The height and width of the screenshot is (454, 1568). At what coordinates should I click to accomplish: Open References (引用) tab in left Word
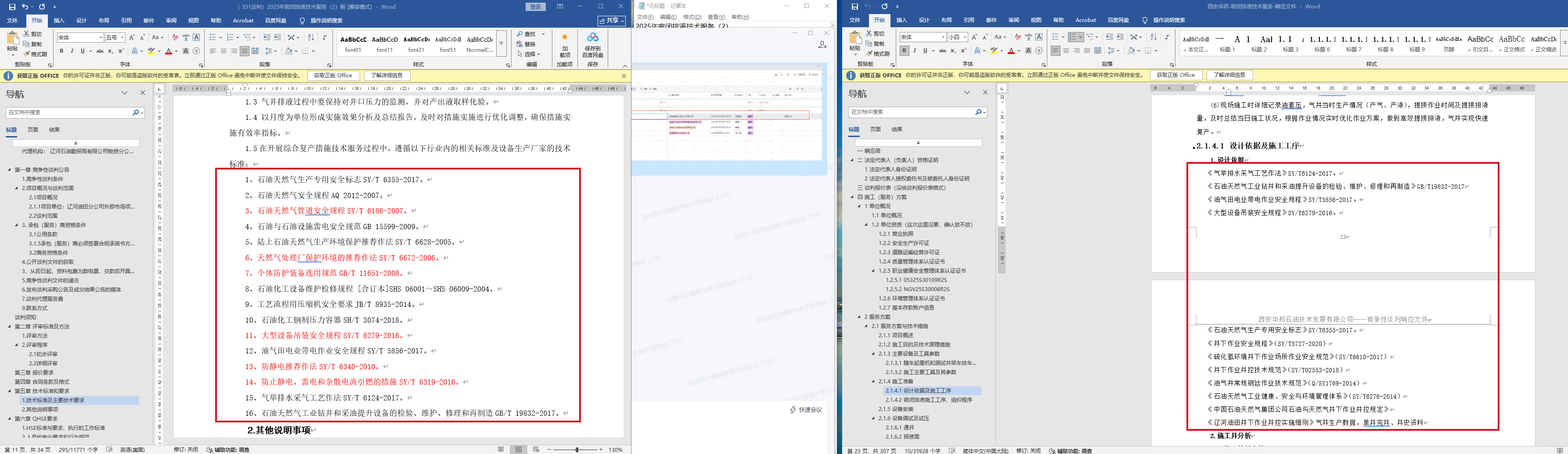click(x=126, y=21)
